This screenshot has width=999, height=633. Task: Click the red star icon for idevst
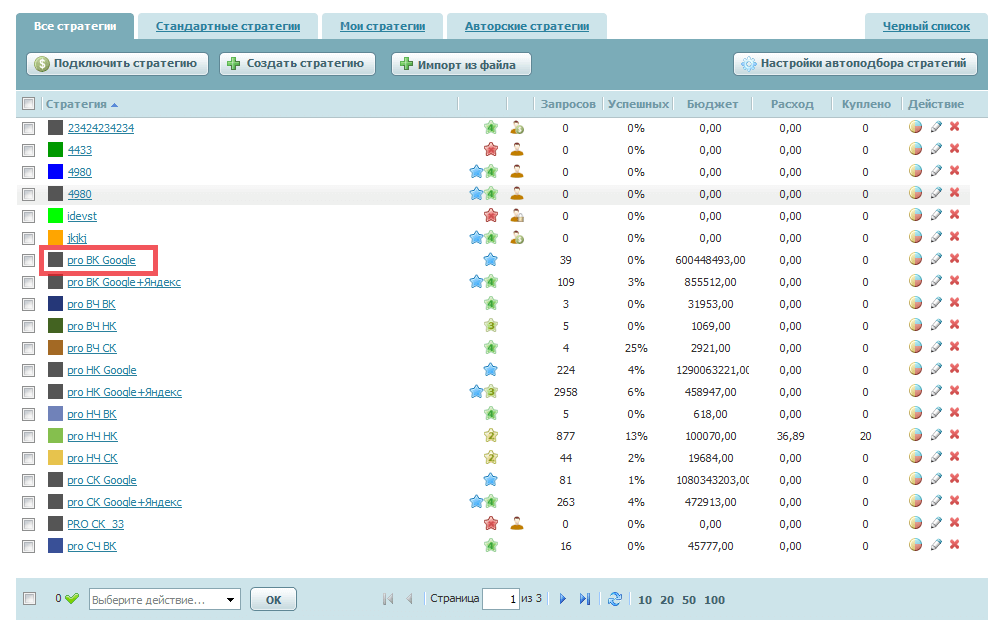491,216
